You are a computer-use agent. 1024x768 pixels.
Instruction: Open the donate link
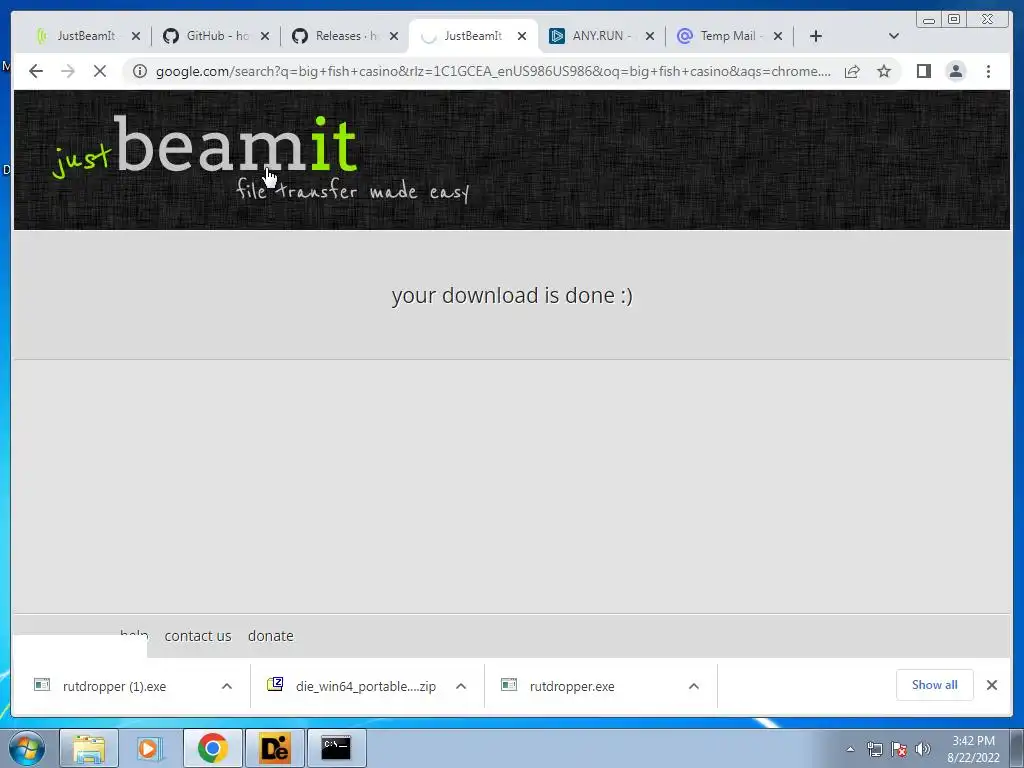click(270, 635)
